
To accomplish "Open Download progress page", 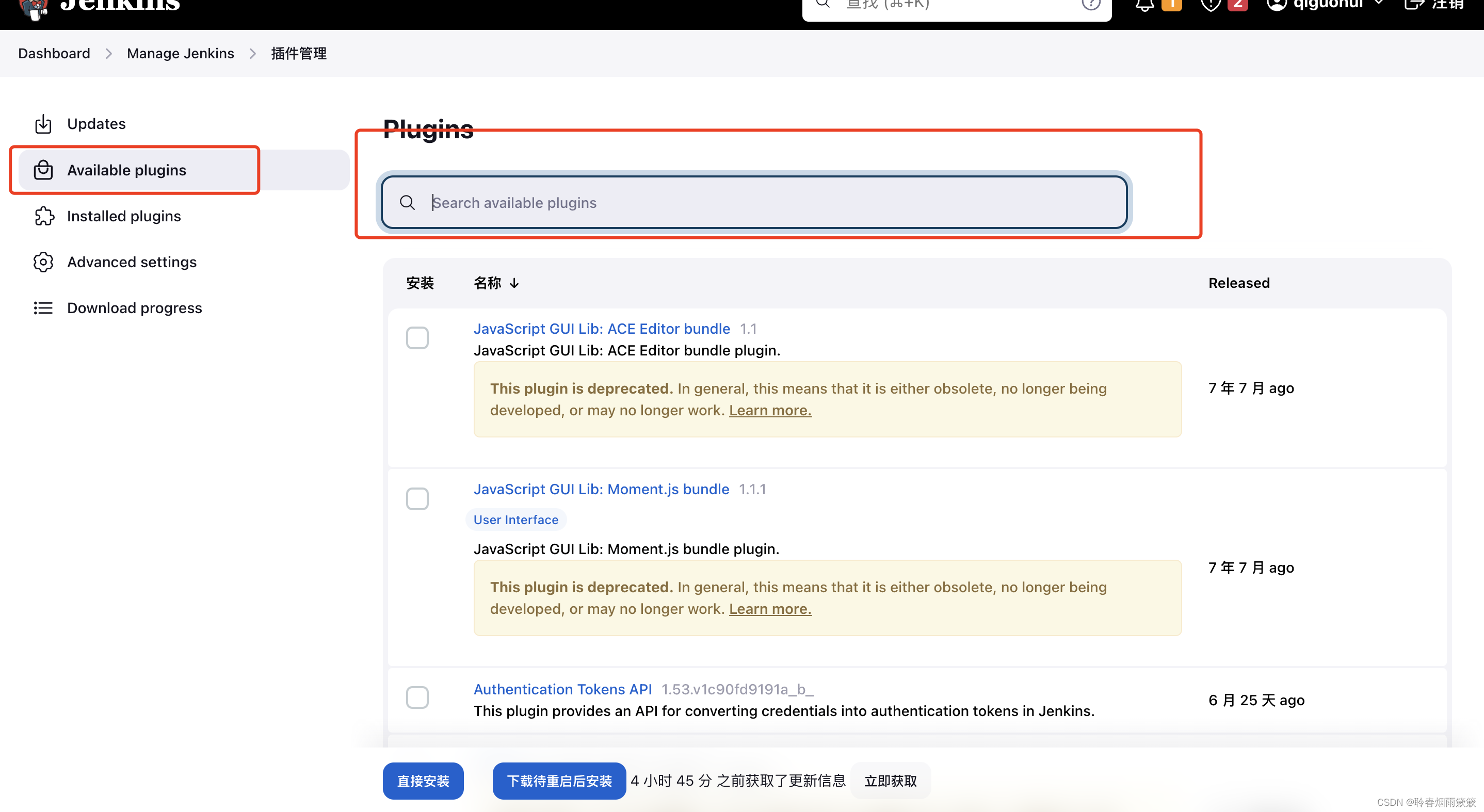I will (183, 308).
